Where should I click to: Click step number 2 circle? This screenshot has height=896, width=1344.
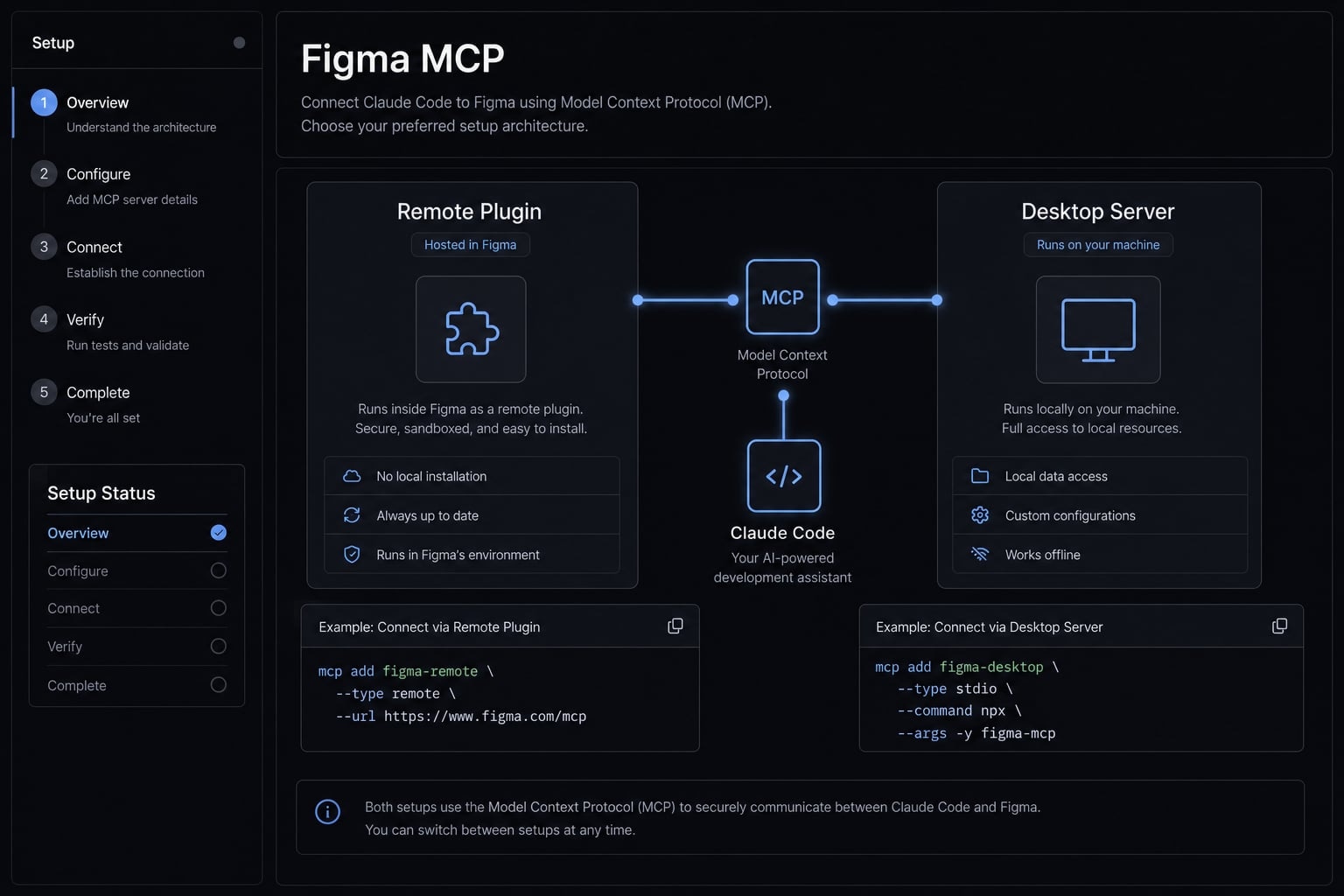pos(44,173)
